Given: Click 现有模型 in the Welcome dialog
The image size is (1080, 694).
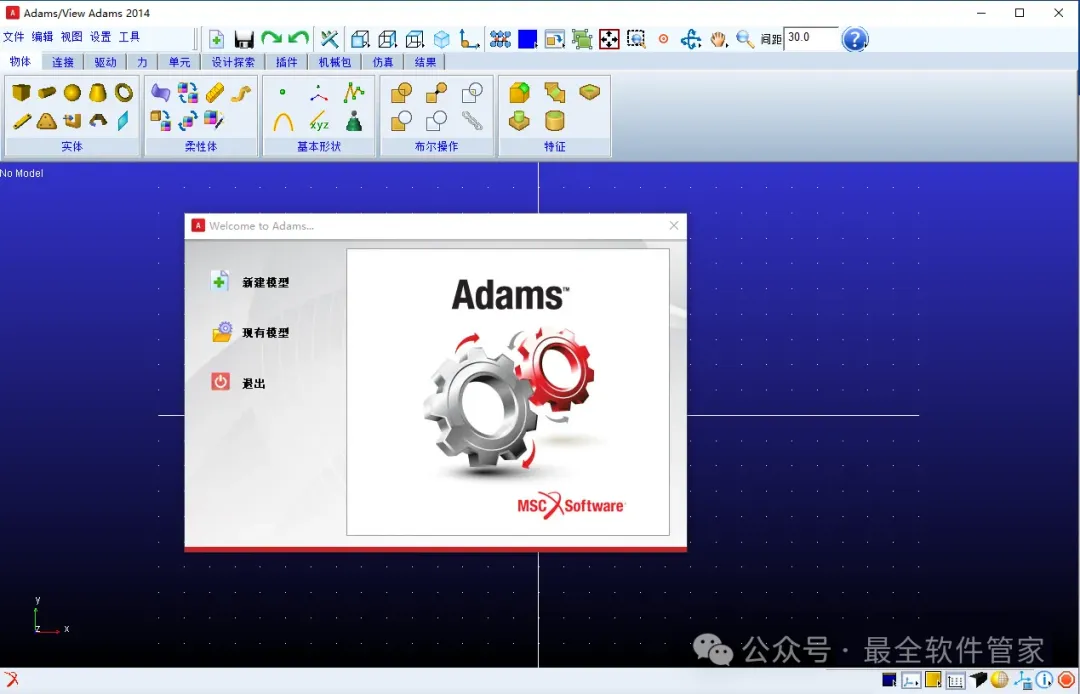Looking at the screenshot, I should pyautogui.click(x=250, y=333).
